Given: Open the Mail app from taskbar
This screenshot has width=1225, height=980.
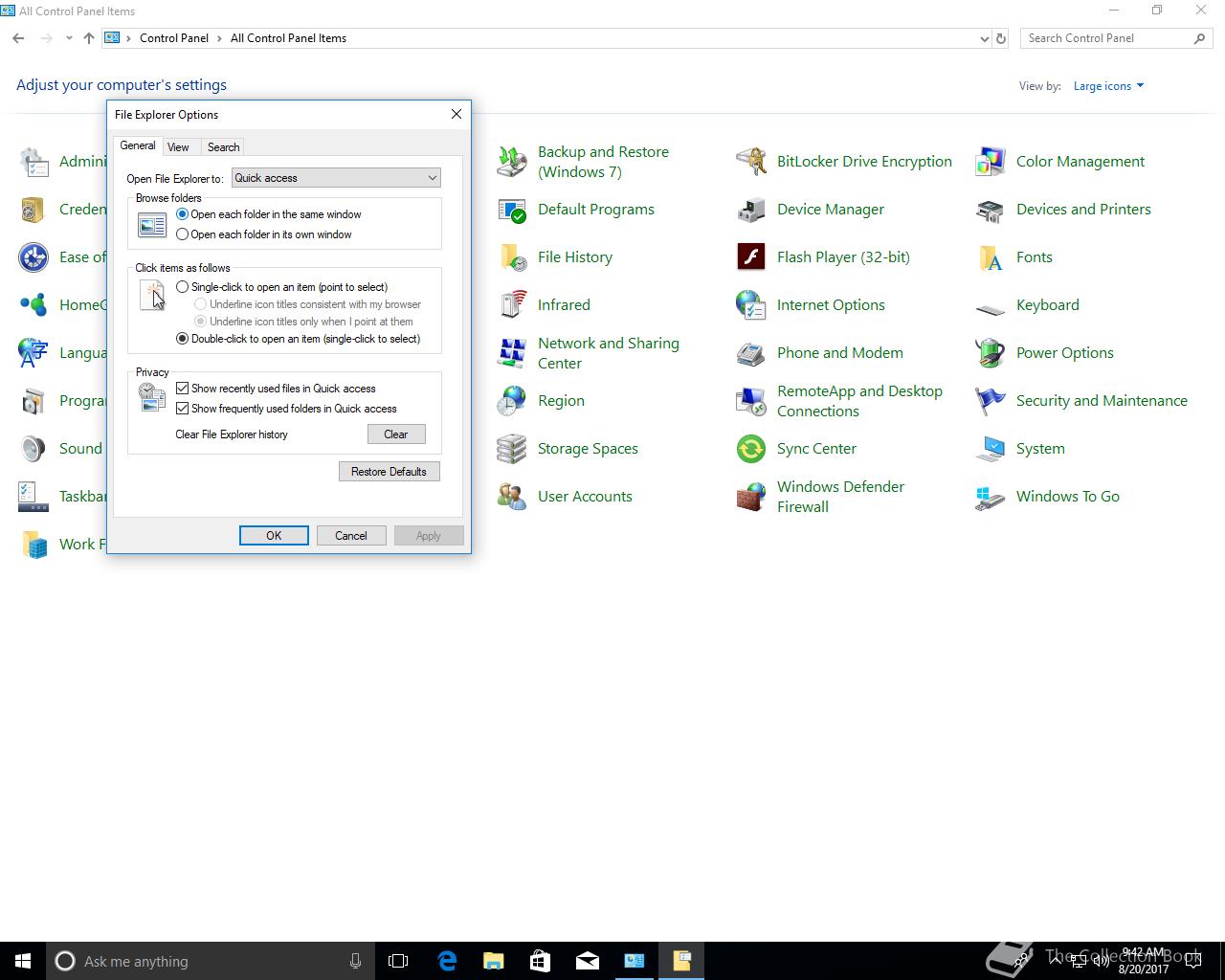Looking at the screenshot, I should (588, 961).
